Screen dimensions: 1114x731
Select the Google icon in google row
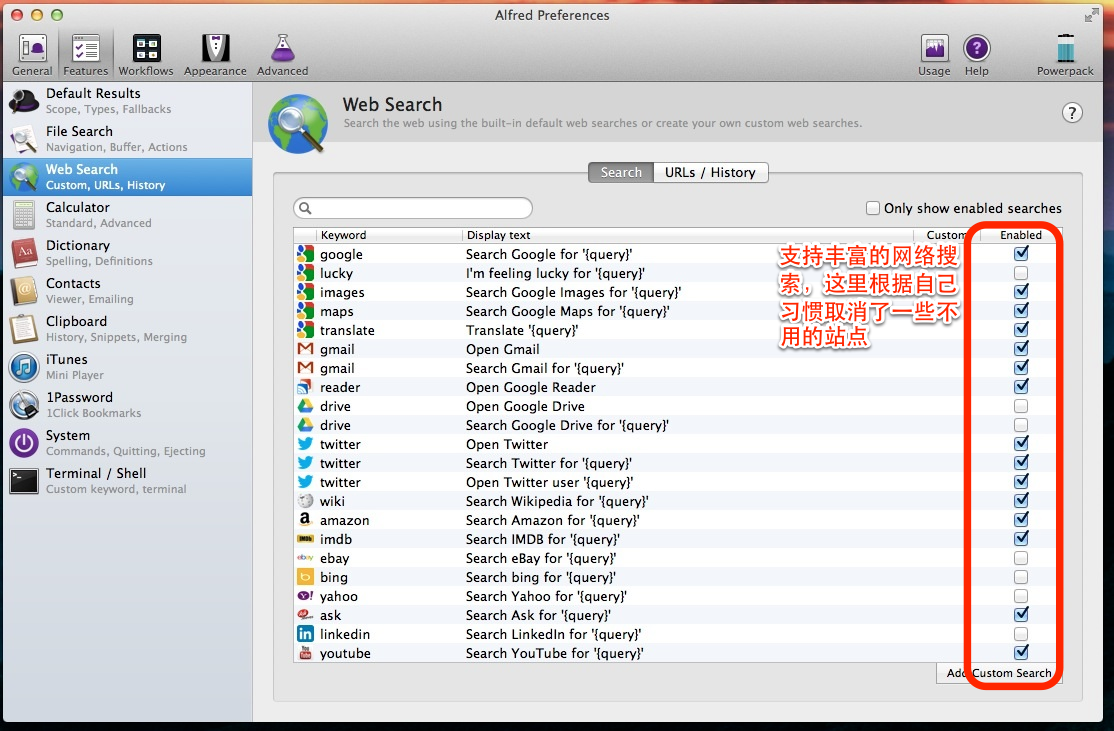point(305,254)
